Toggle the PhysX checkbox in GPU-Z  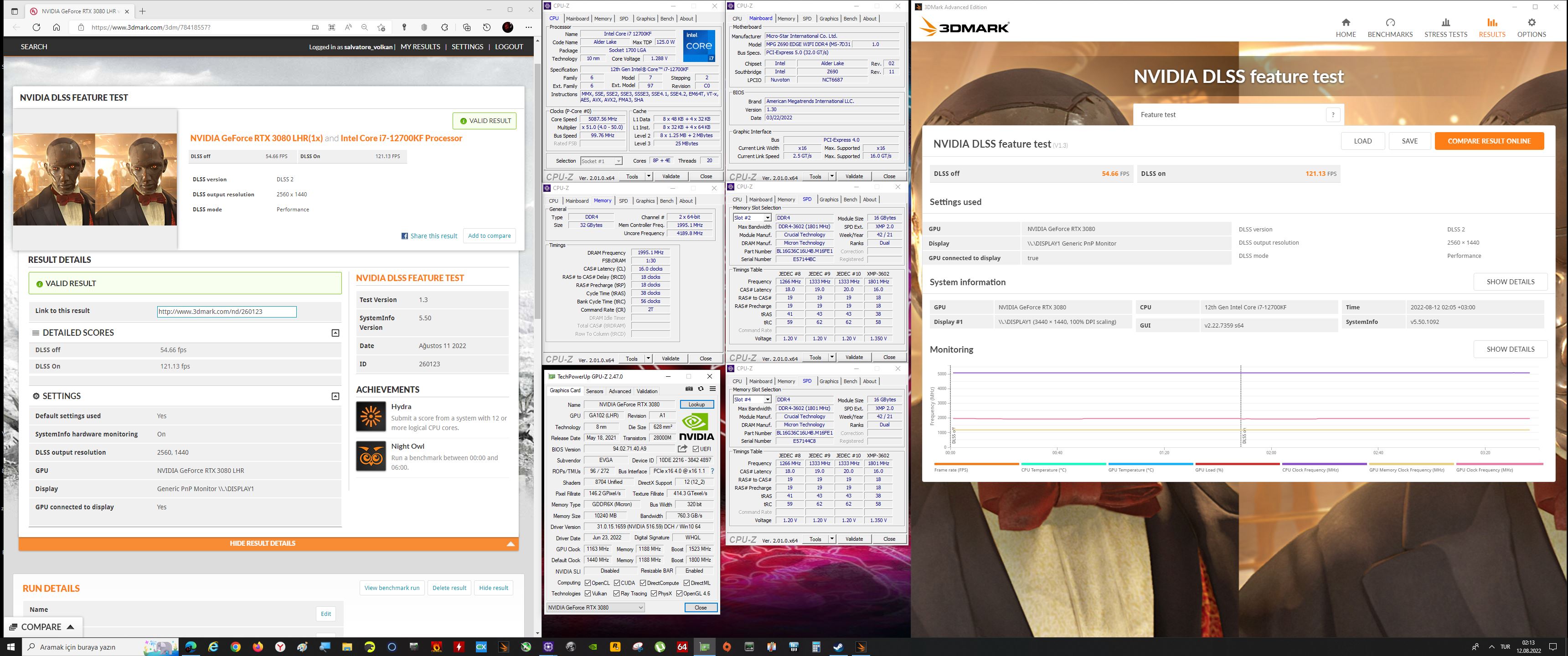coord(654,593)
